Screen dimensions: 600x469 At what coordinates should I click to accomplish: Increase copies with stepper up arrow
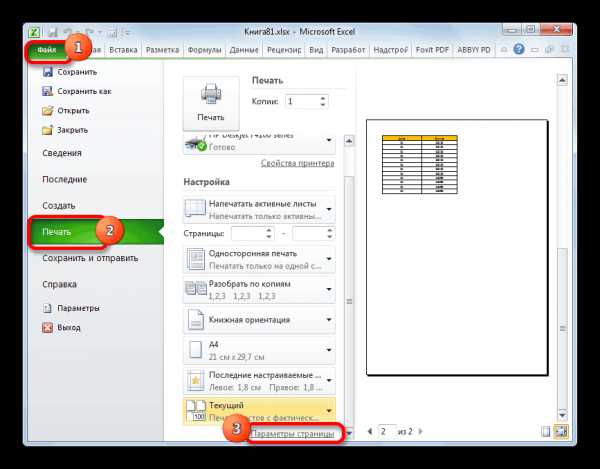point(323,98)
